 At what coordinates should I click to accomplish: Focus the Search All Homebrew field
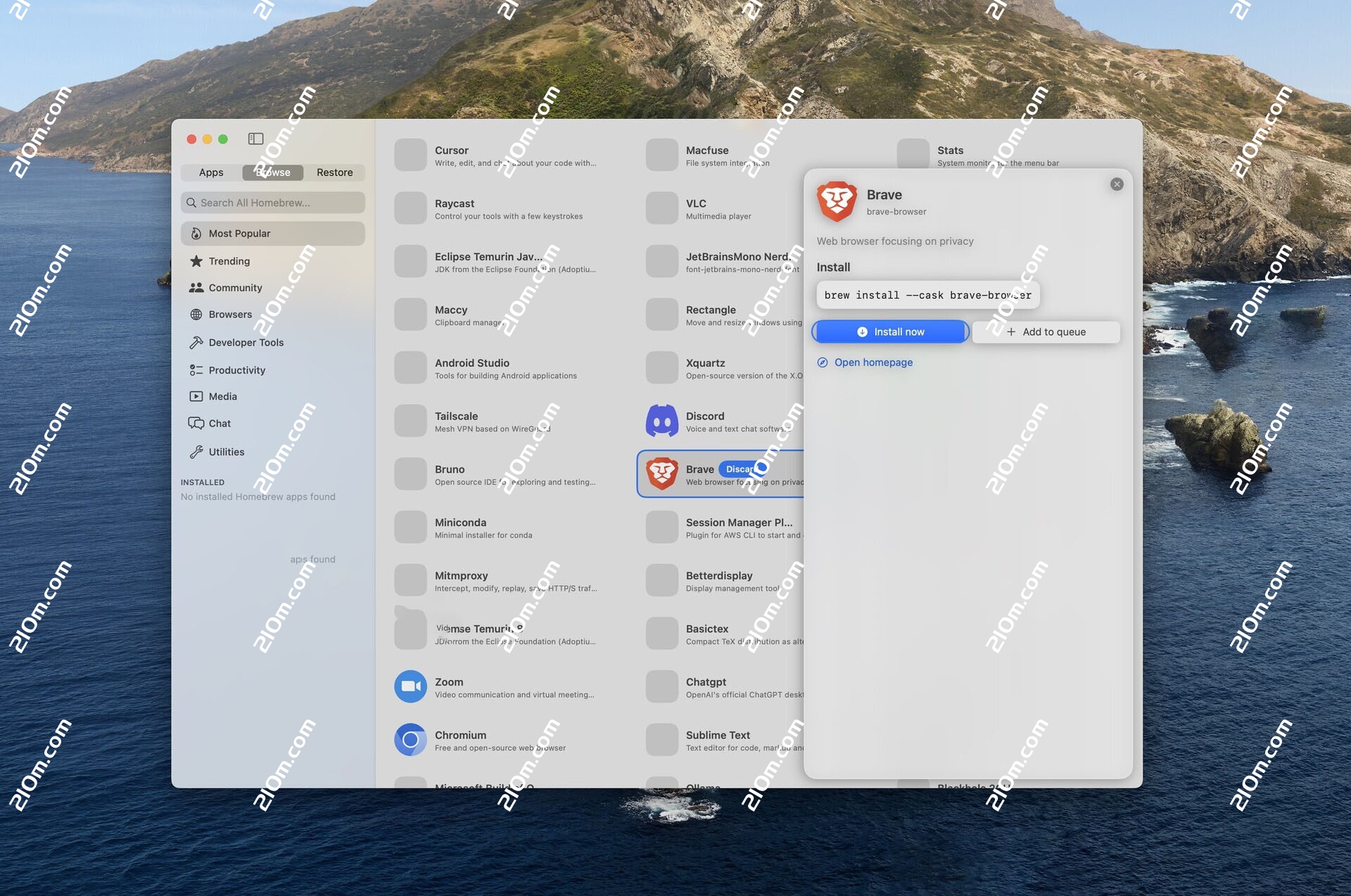click(273, 203)
